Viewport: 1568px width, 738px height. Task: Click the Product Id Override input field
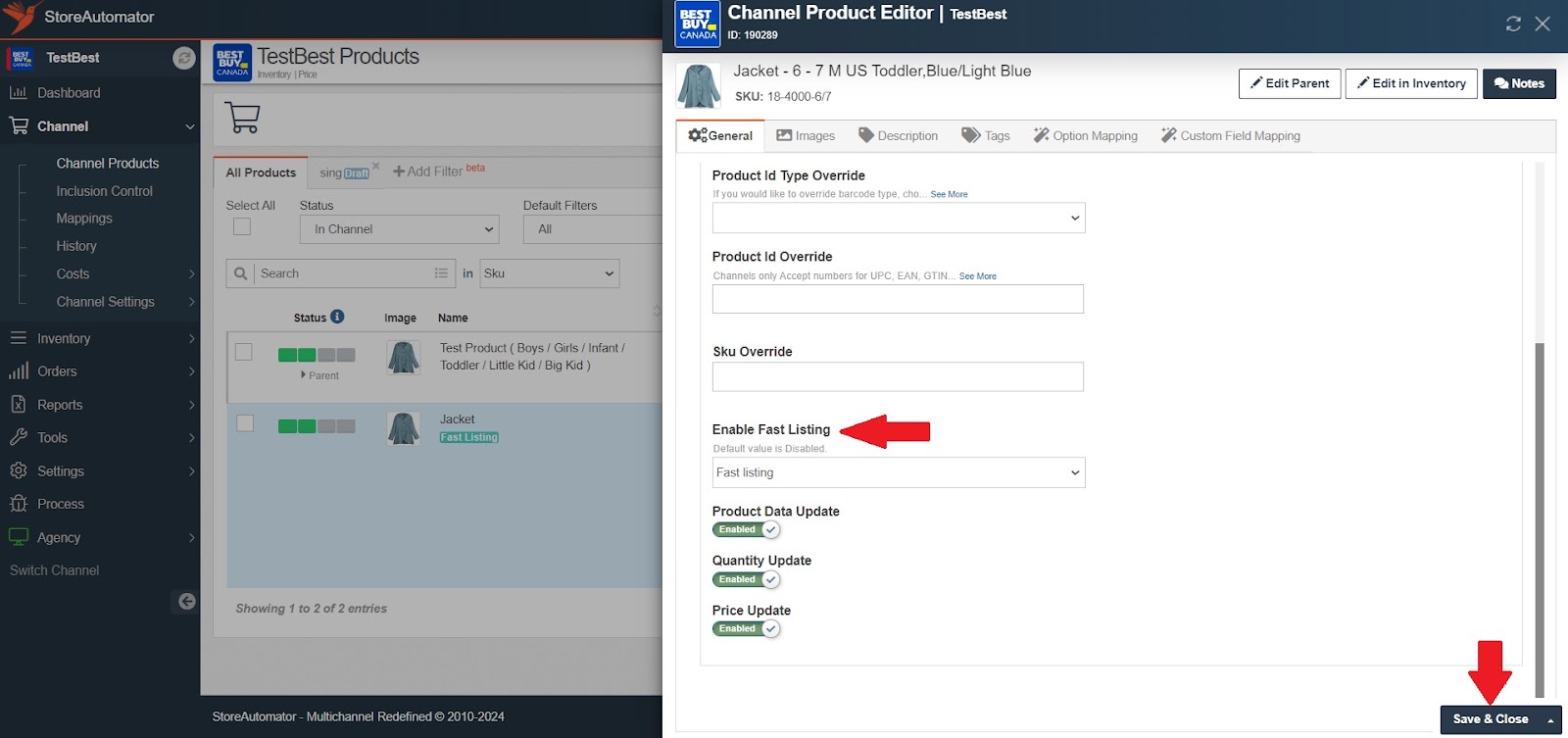[898, 299]
